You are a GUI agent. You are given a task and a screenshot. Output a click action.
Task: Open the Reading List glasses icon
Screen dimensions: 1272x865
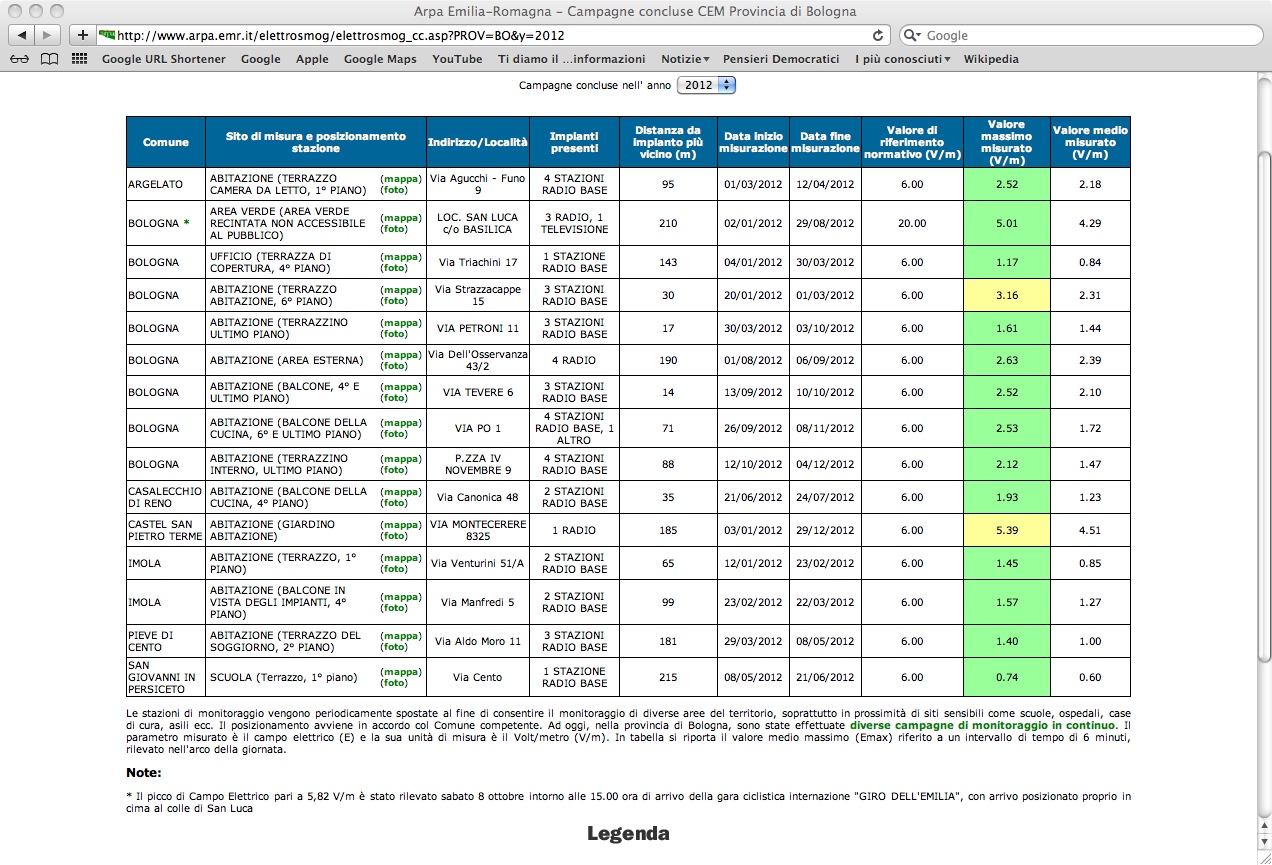pos(19,59)
